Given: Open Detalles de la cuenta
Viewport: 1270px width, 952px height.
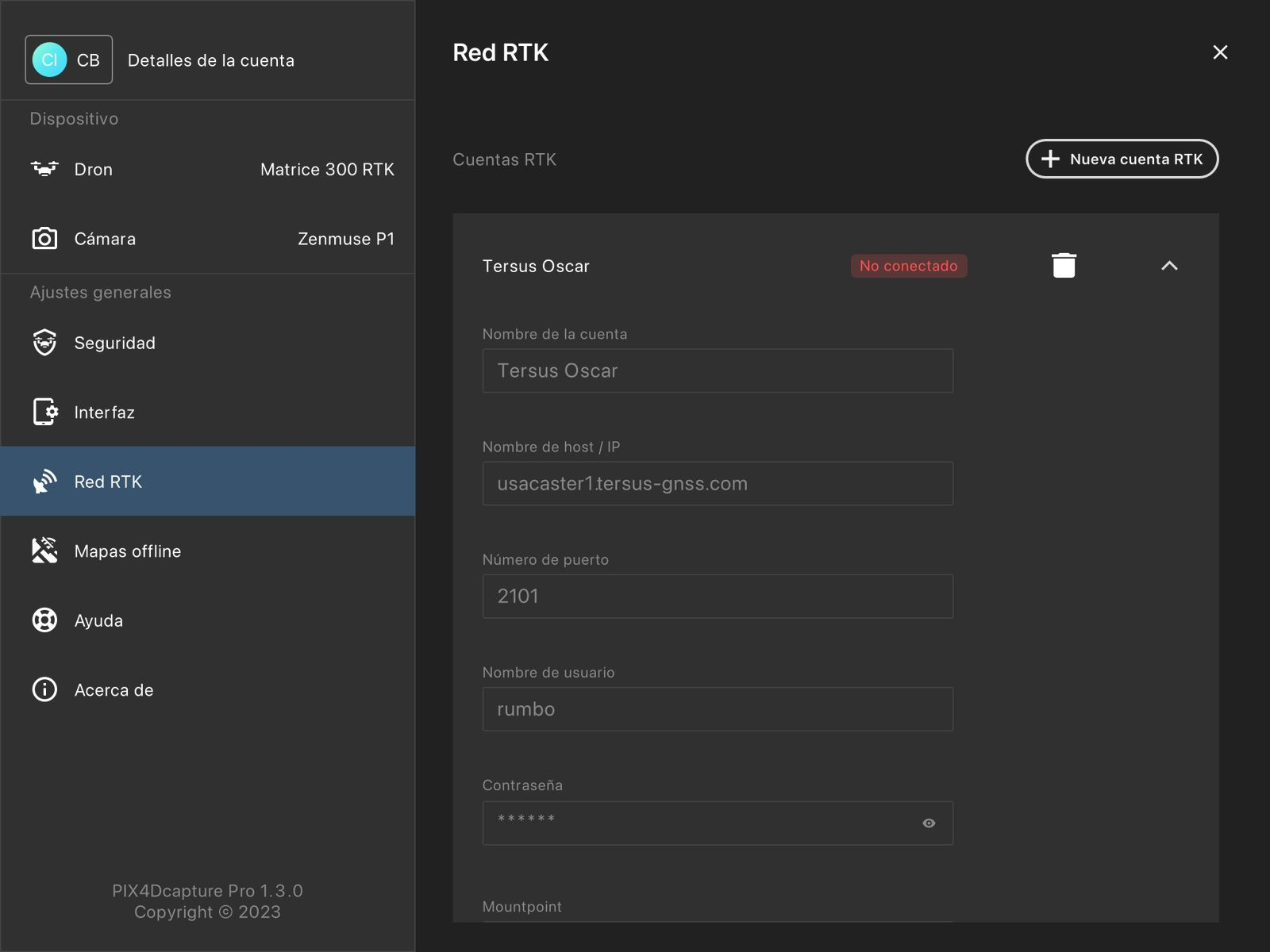Looking at the screenshot, I should [x=211, y=60].
